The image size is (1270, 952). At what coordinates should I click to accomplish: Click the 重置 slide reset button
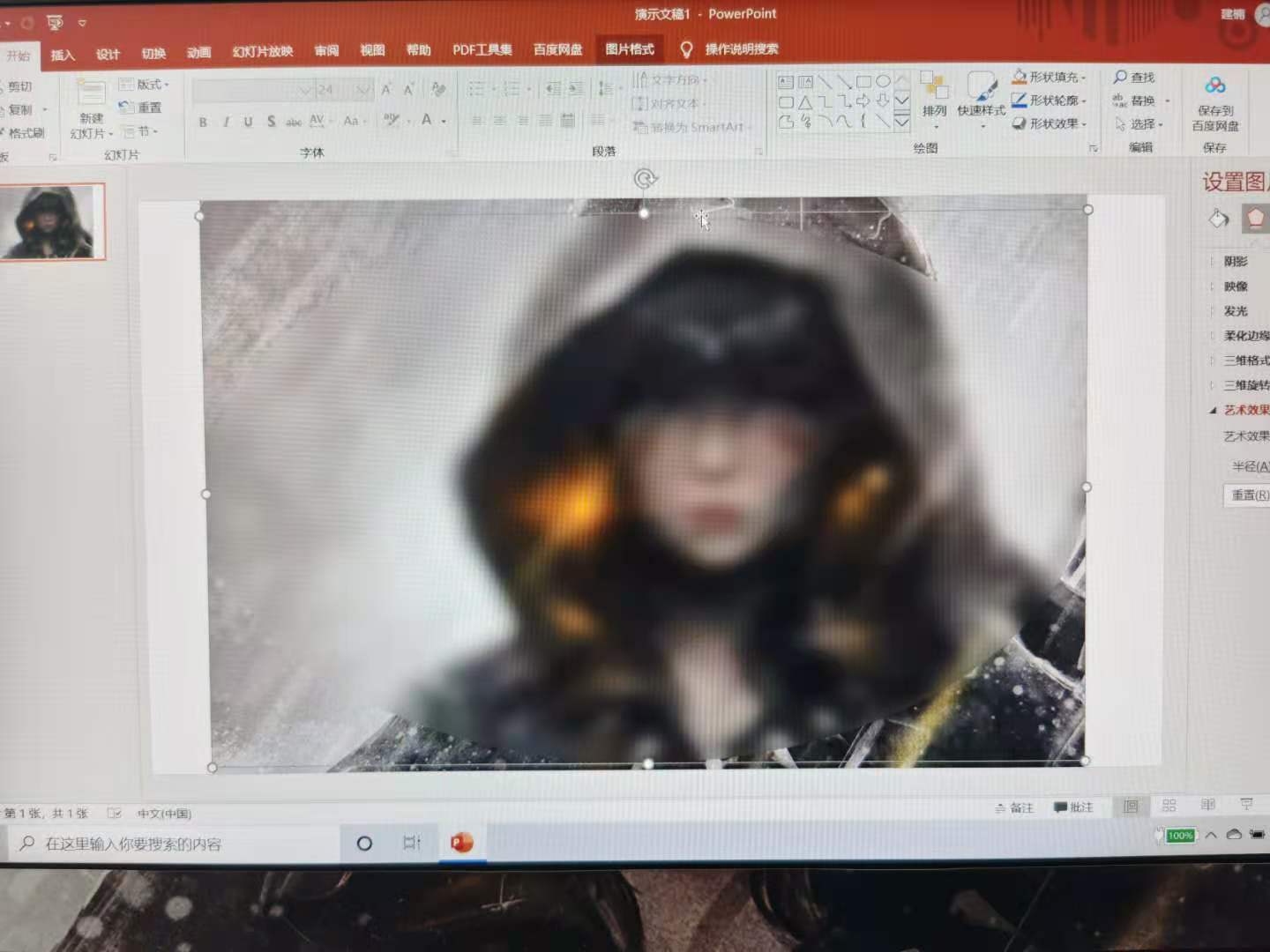(x=141, y=108)
